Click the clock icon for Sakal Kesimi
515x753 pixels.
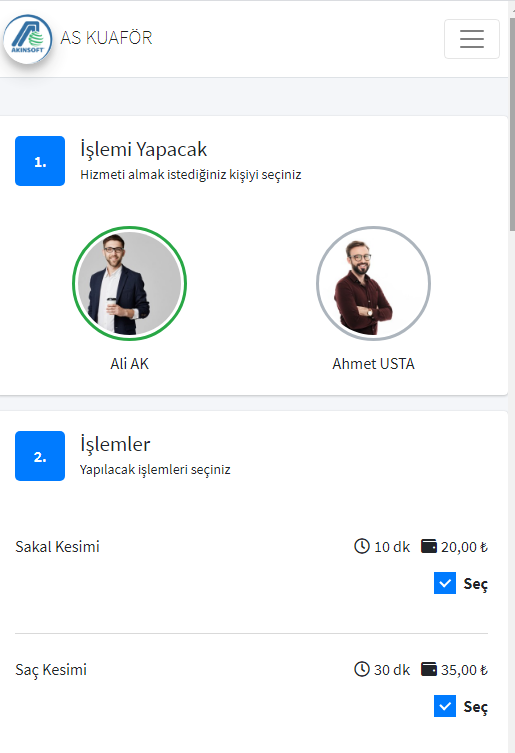pyautogui.click(x=362, y=546)
